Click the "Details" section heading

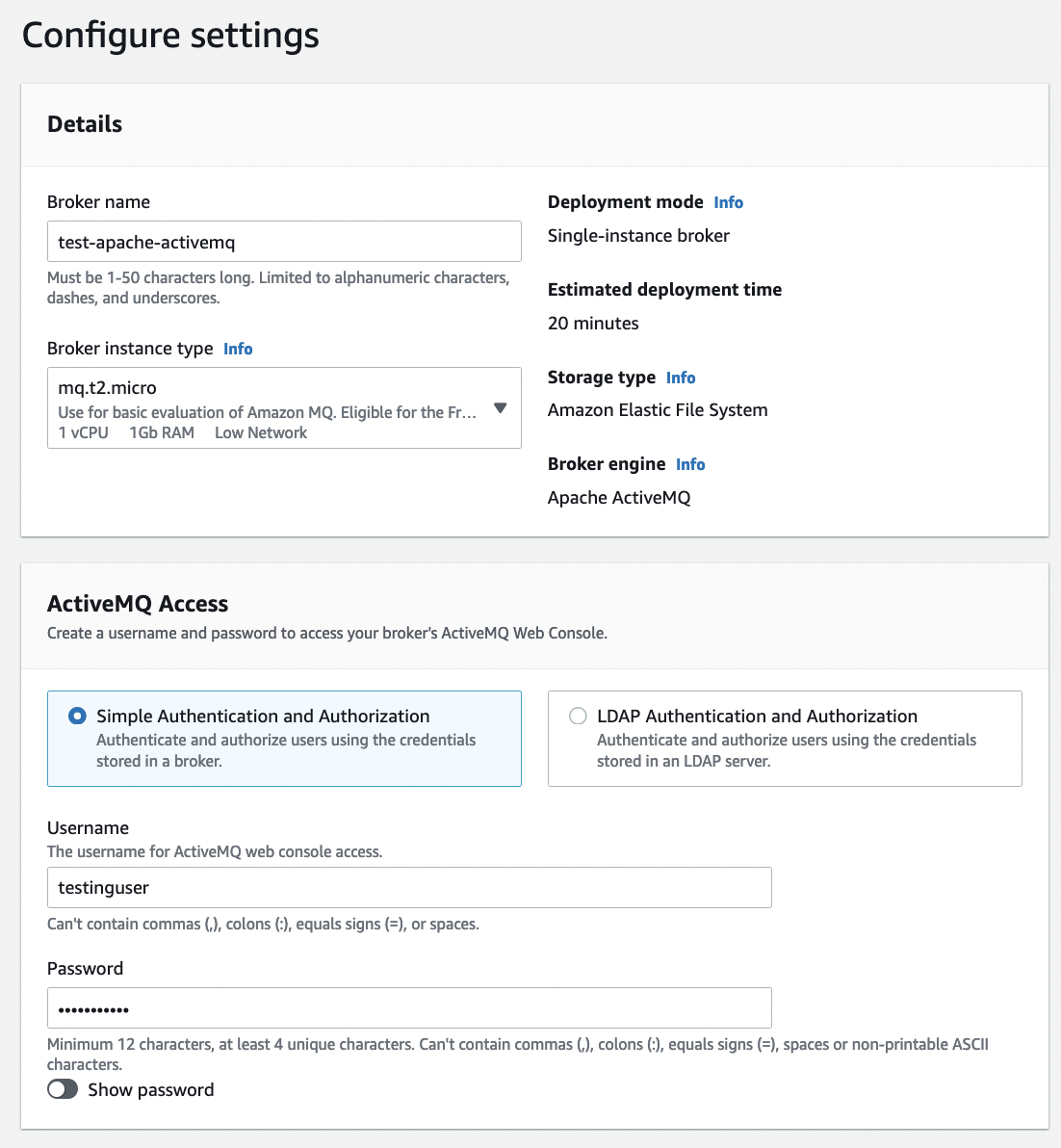point(85,124)
